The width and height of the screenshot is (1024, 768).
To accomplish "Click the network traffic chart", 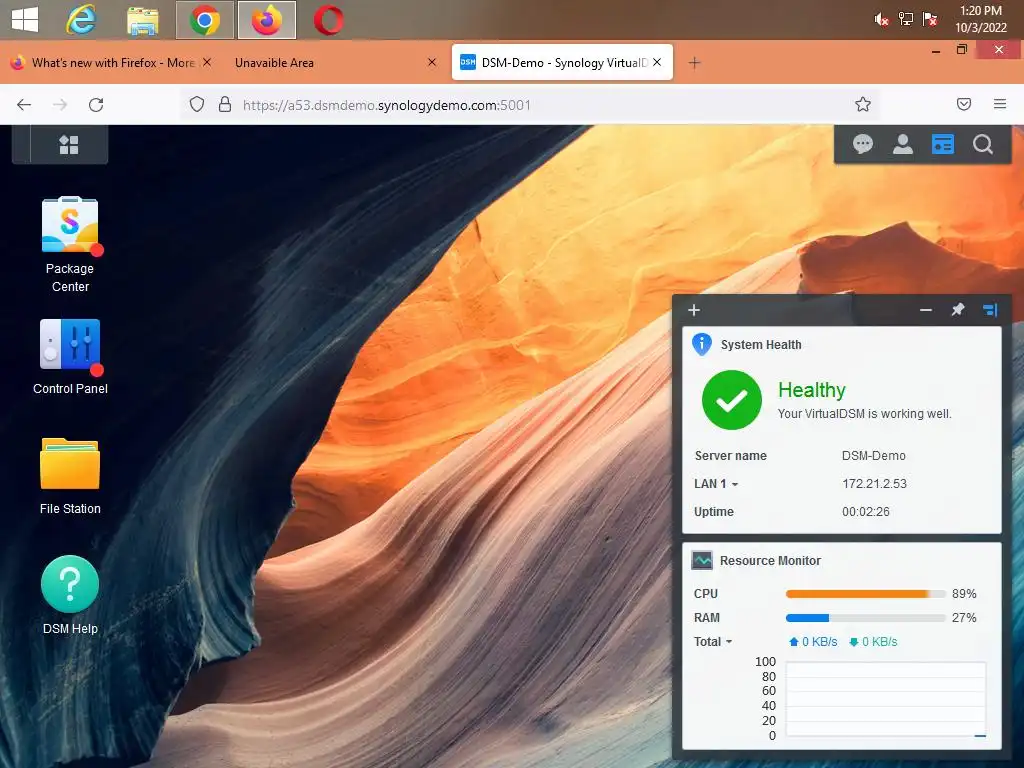I will 886,699.
